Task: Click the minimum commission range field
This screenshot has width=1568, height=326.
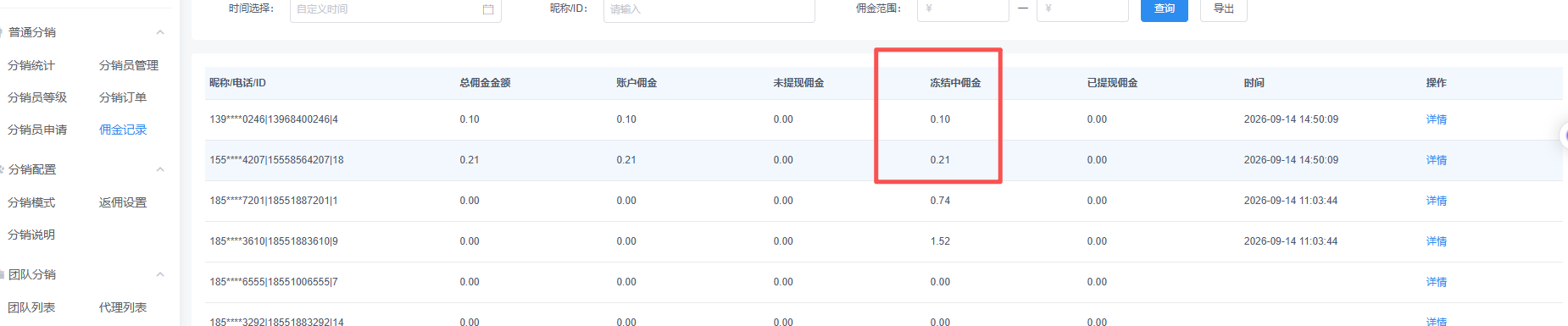Action: (x=963, y=9)
